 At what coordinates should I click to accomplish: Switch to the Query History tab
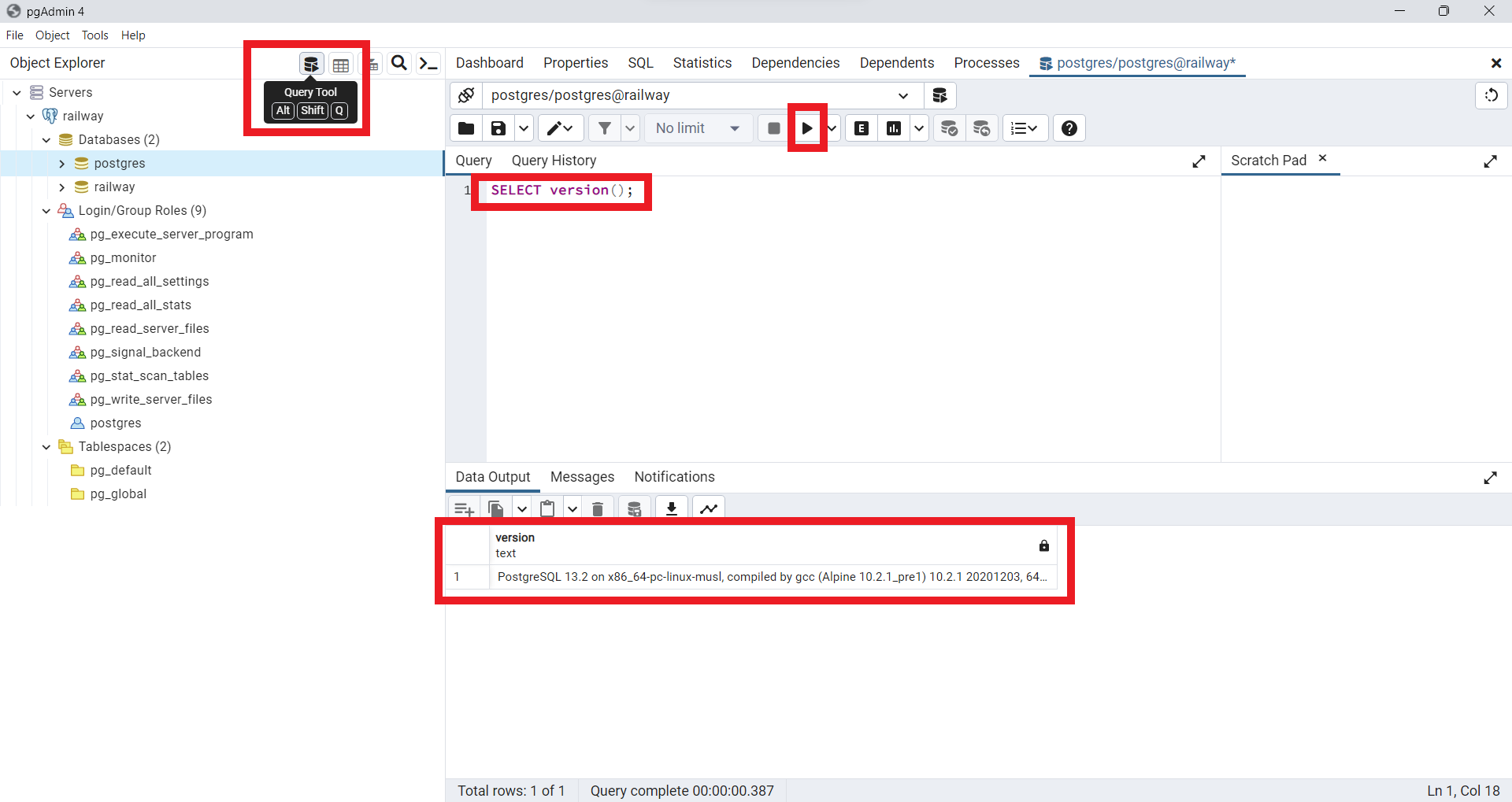click(554, 161)
